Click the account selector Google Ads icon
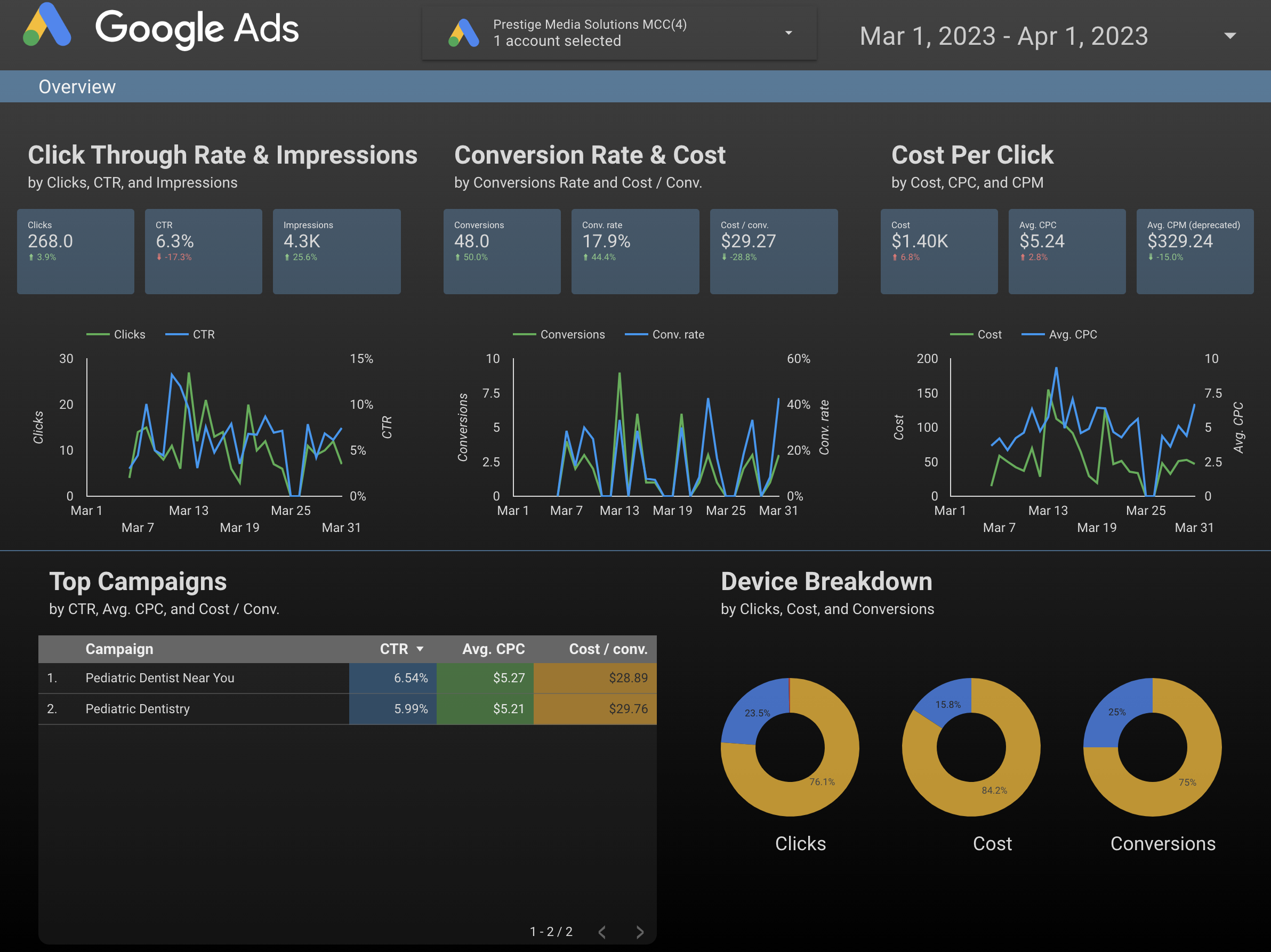 coord(463,33)
